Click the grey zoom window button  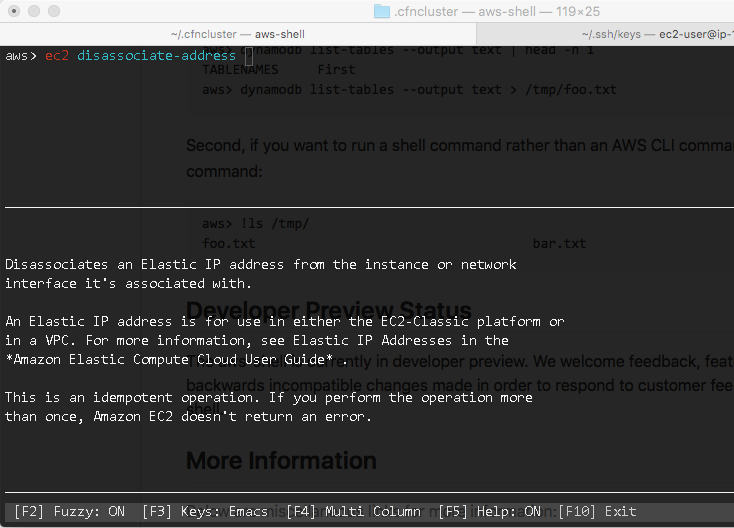click(x=54, y=11)
